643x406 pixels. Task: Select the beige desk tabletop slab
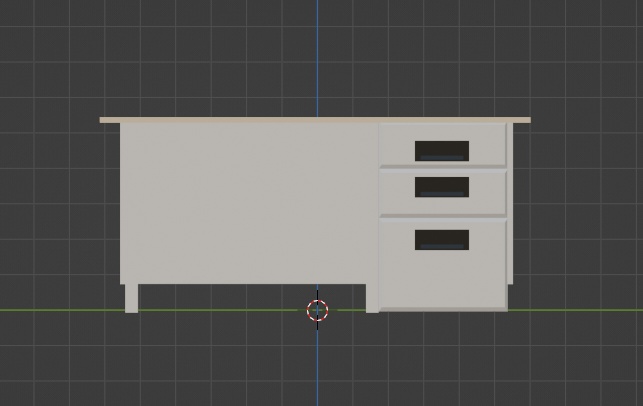pyautogui.click(x=315, y=120)
